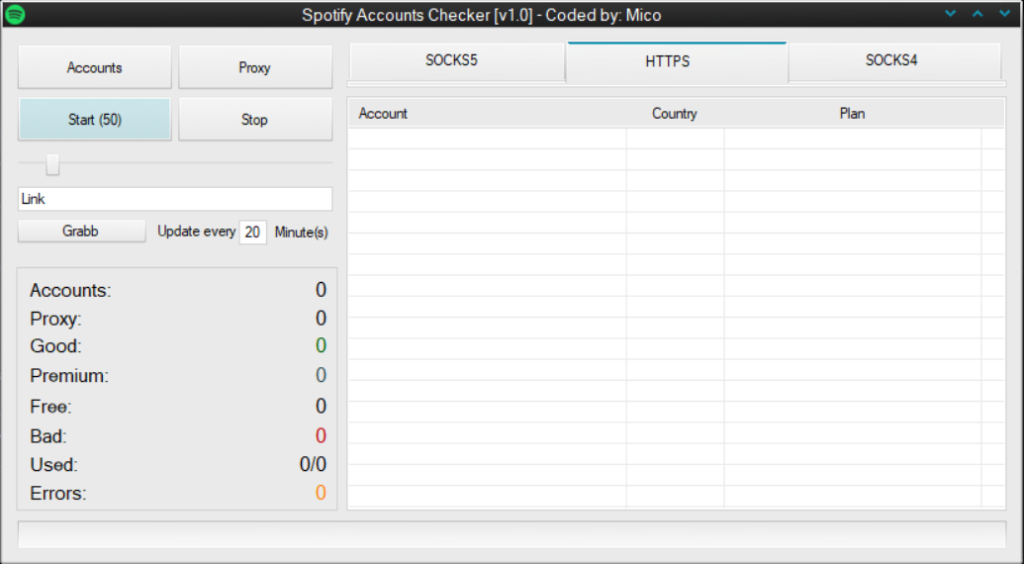Click the Proxy: statistic label
Viewport: 1024px width, 564px height.
click(x=56, y=319)
